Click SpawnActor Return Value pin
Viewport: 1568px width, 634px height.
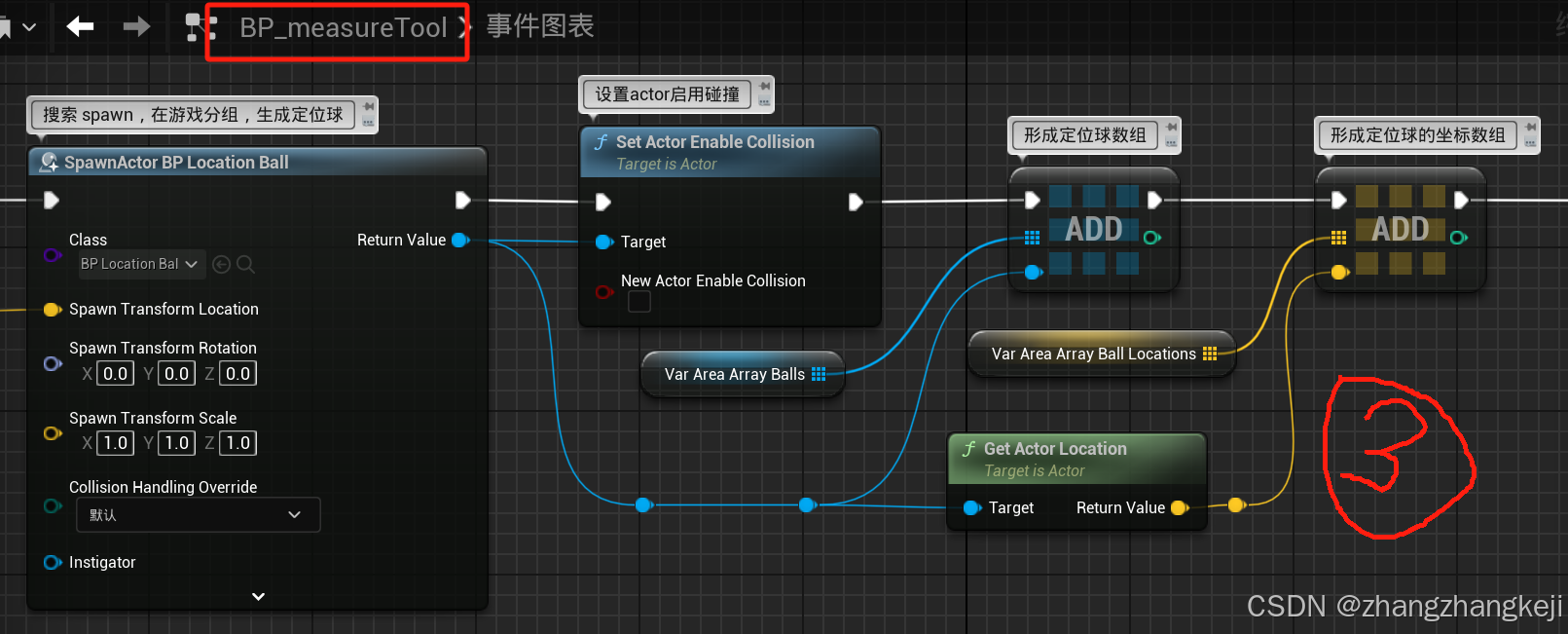[461, 240]
